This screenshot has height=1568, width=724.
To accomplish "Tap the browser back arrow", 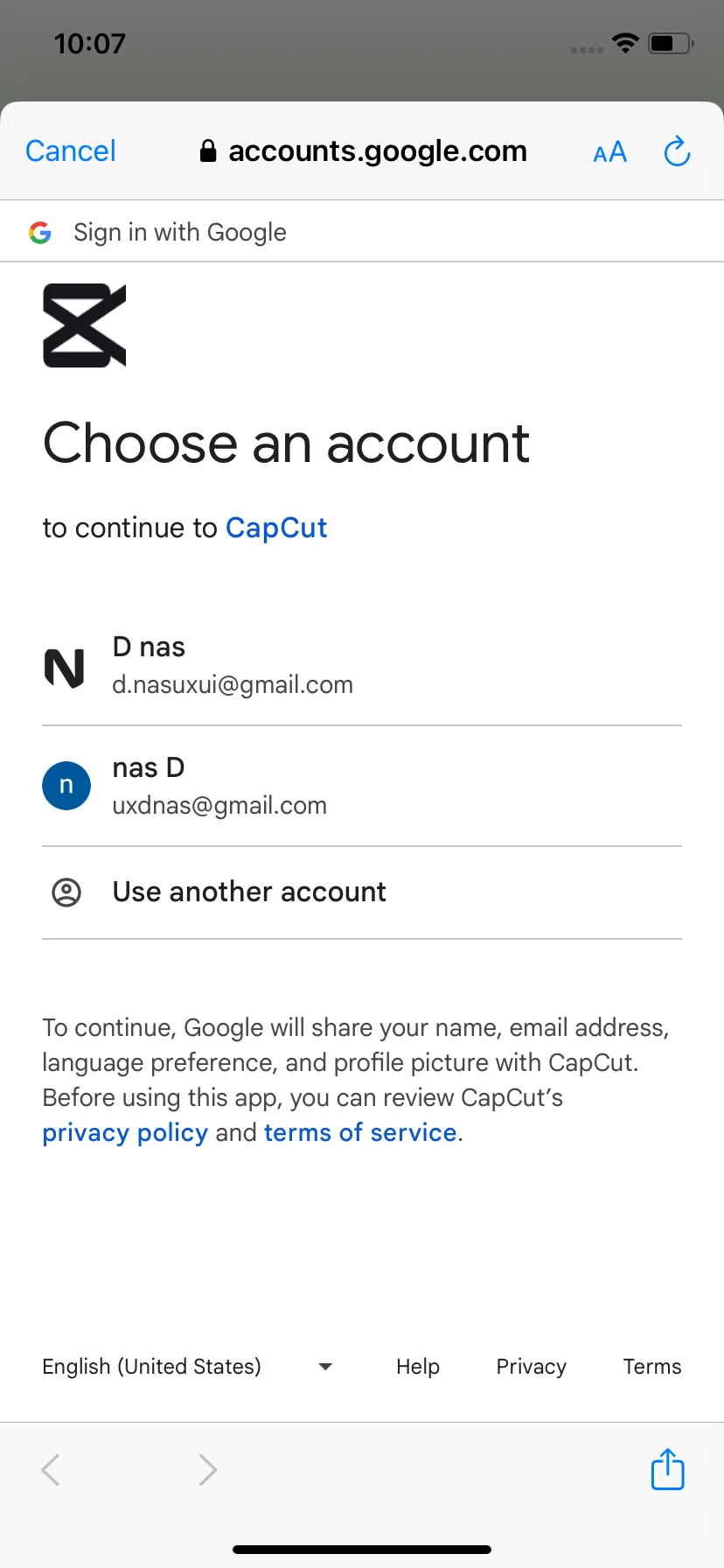I will click(51, 1470).
